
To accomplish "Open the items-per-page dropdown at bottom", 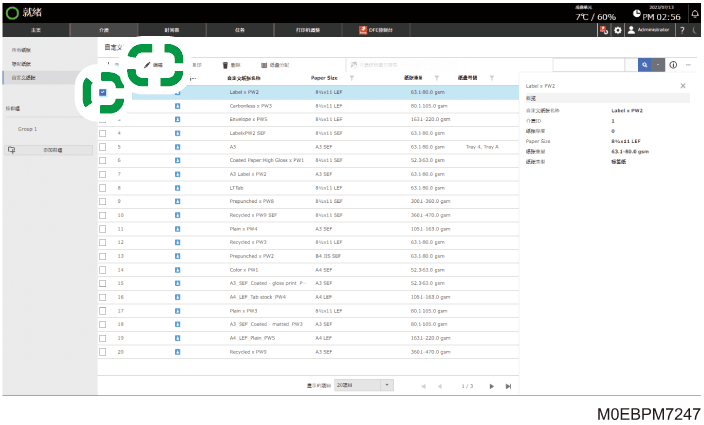I will (364, 386).
